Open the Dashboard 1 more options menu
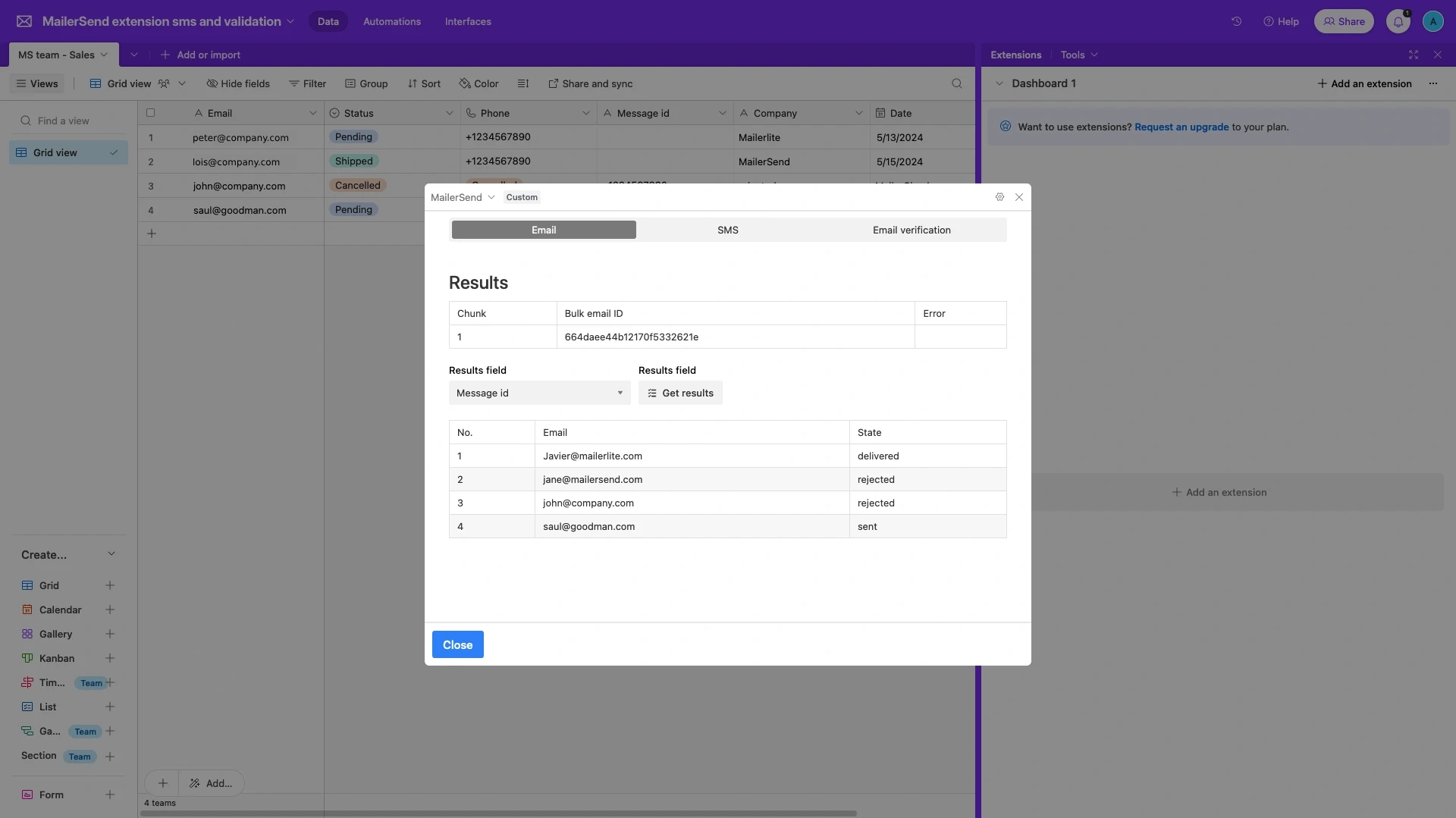The height and width of the screenshot is (818, 1456). [1432, 83]
